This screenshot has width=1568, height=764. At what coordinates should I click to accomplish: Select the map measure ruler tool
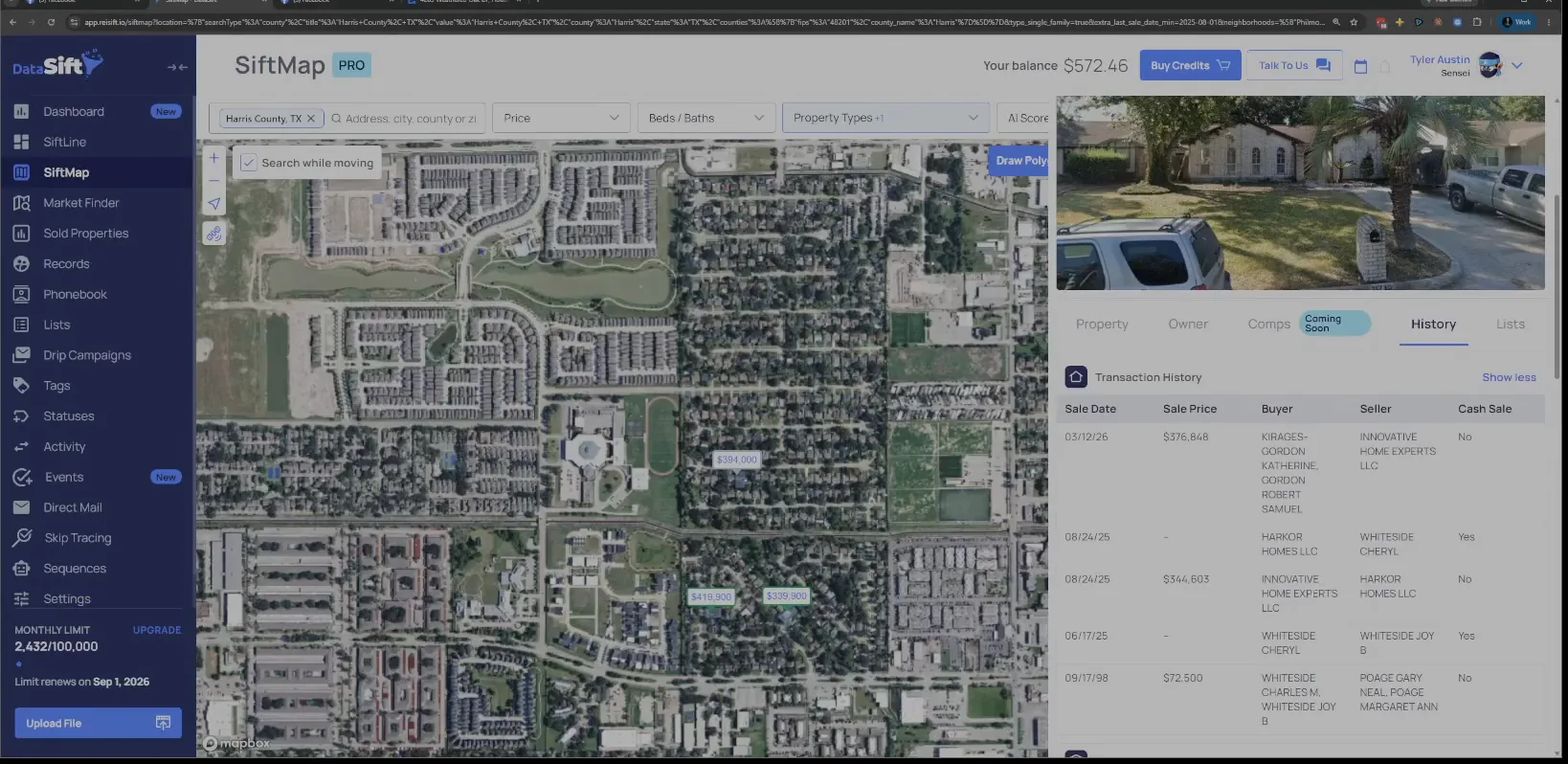click(214, 234)
